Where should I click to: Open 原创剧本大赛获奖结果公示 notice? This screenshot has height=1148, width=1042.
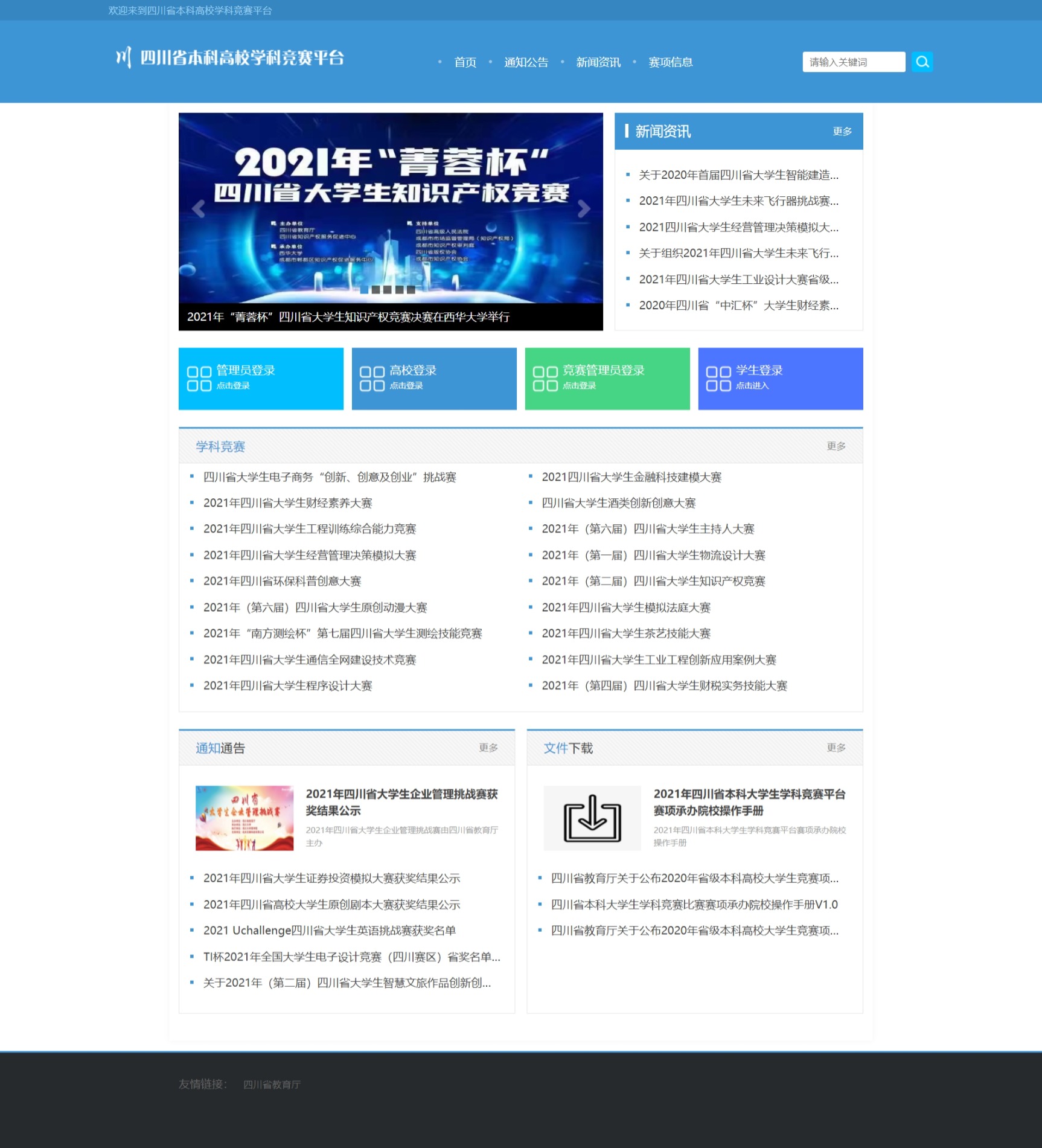coord(331,905)
